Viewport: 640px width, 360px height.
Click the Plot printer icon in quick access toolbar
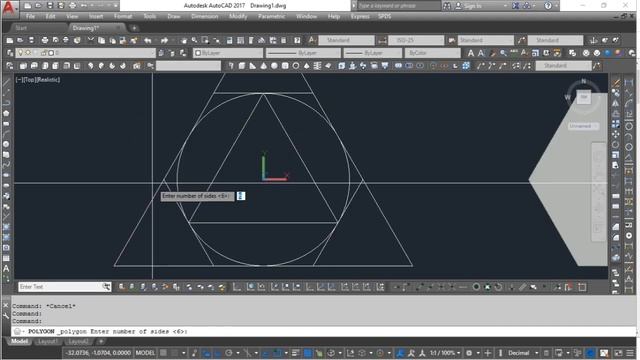[73, 6]
